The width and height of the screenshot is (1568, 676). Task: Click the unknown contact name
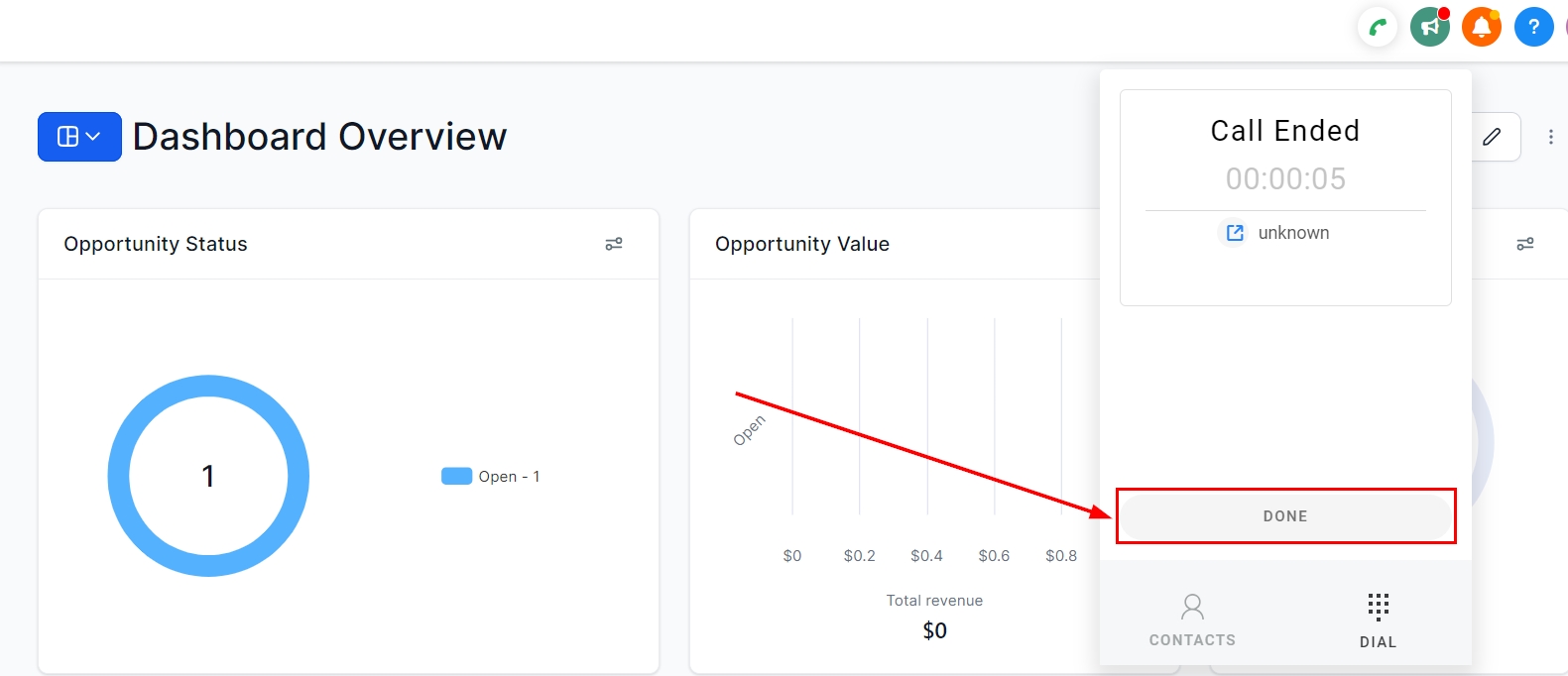click(1293, 233)
